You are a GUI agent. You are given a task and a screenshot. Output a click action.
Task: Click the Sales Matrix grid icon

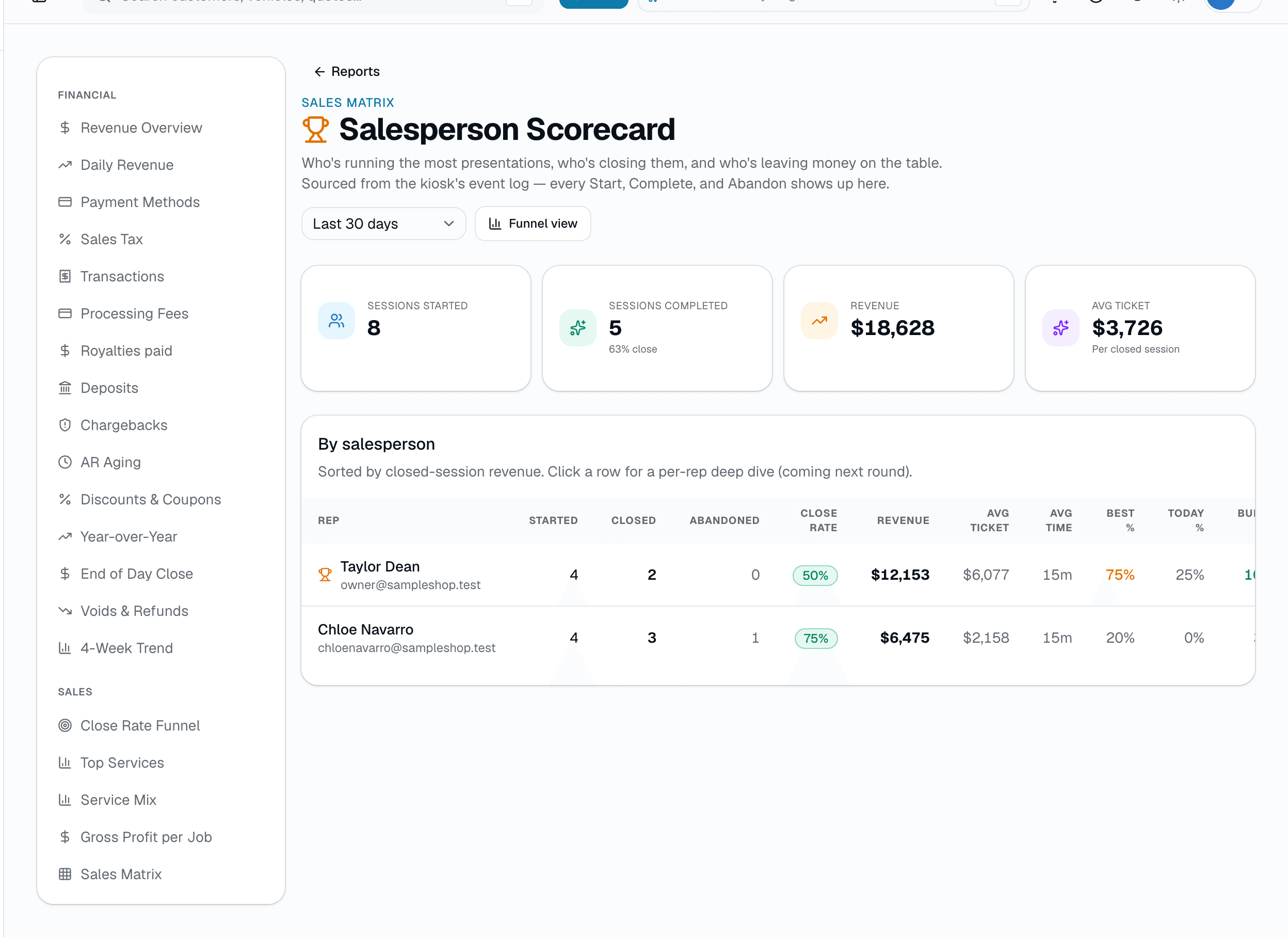click(x=65, y=875)
